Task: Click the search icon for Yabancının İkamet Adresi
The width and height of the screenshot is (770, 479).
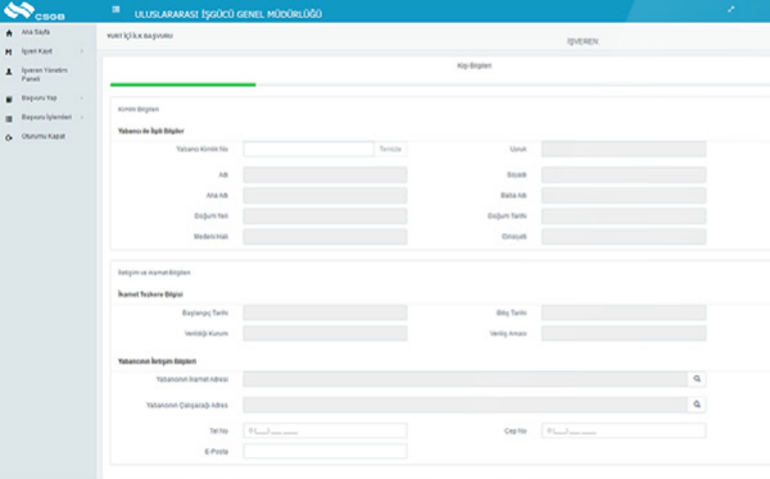Action: 697,380
